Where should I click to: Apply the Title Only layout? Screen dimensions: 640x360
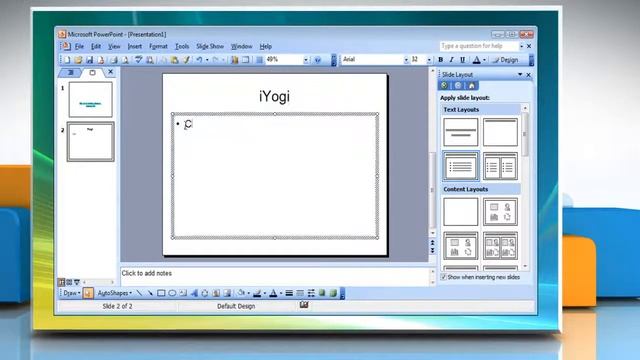(x=500, y=132)
